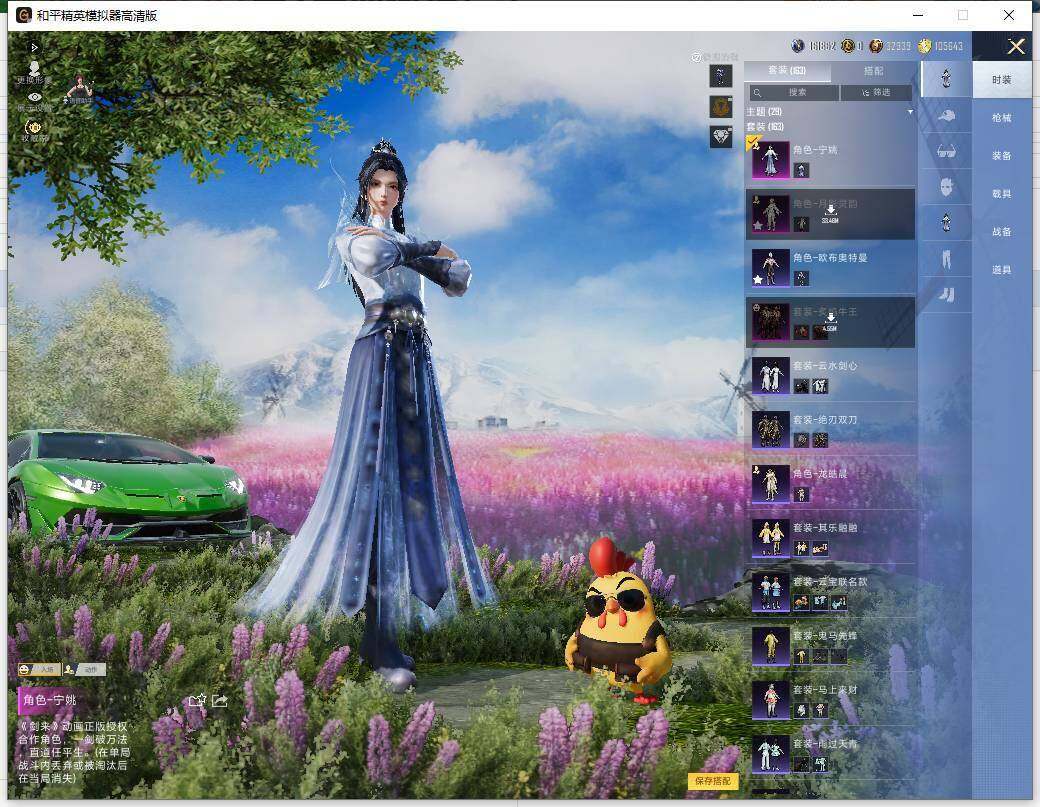Open the female avatar styling assistant icon
Viewport: 1040px width, 807px height.
click(78, 88)
